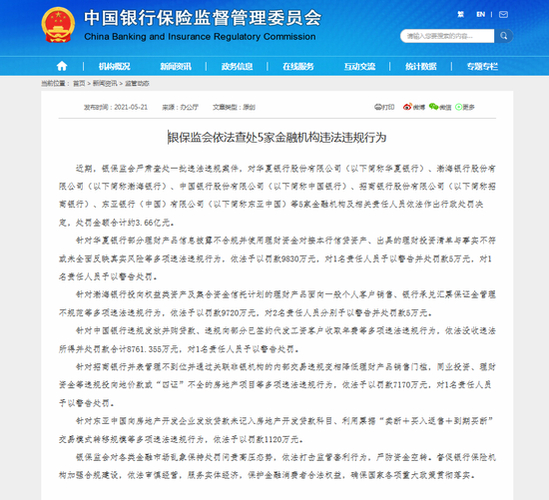
Task: Open the 互动交流 menu
Action: [x=360, y=66]
